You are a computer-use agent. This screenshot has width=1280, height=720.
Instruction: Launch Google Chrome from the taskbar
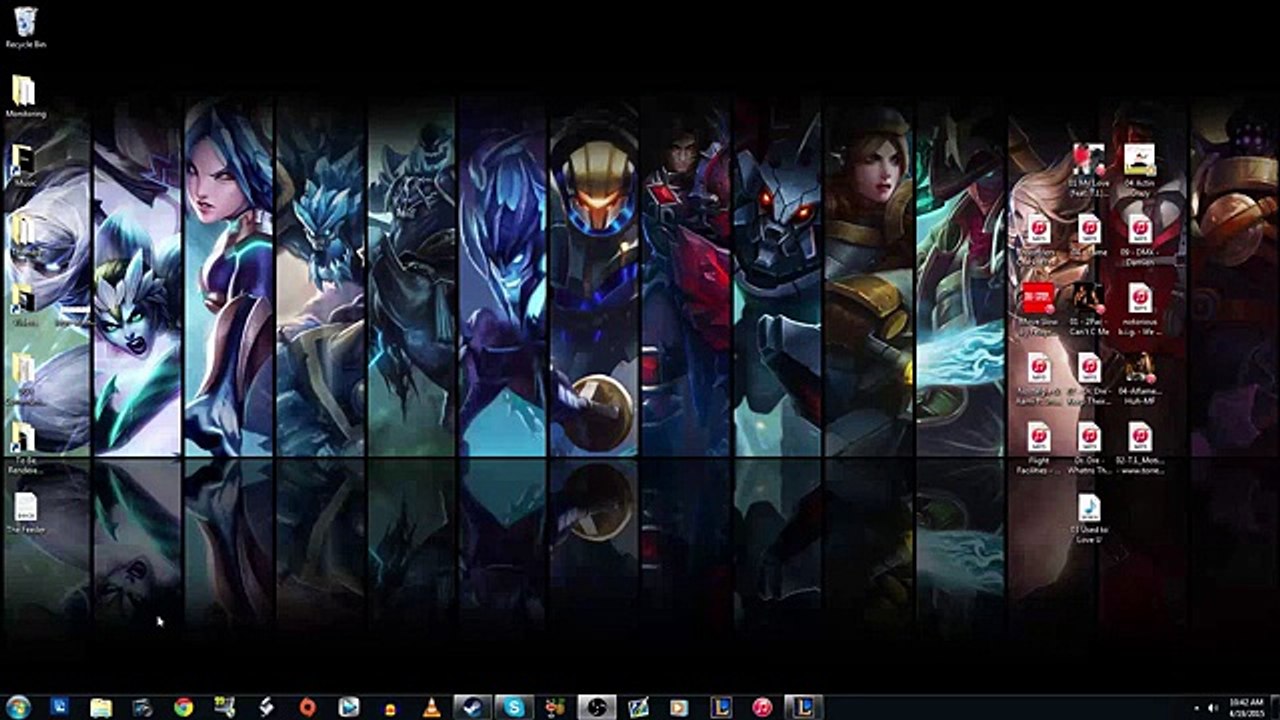pos(183,708)
